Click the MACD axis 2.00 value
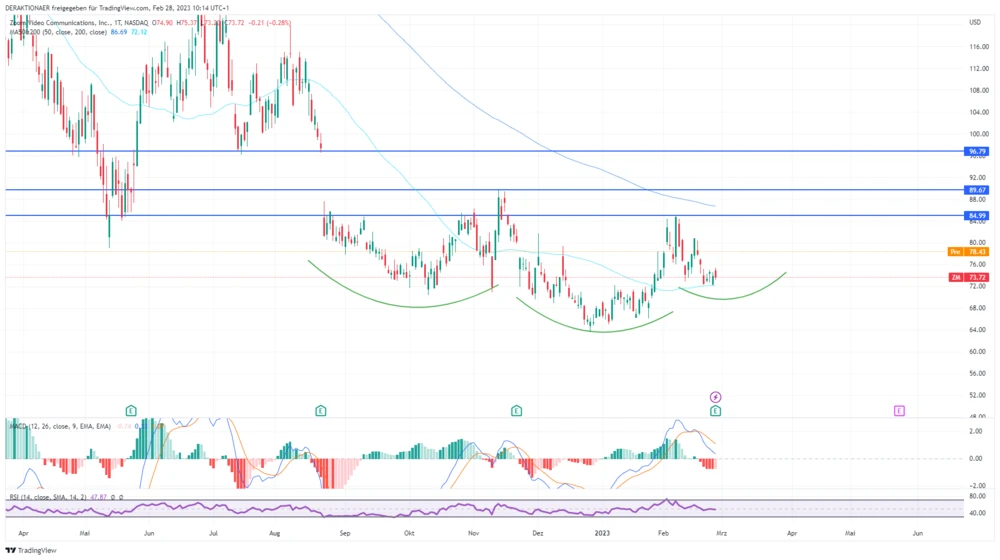Viewport: 1000px width, 560px height. tap(976, 431)
